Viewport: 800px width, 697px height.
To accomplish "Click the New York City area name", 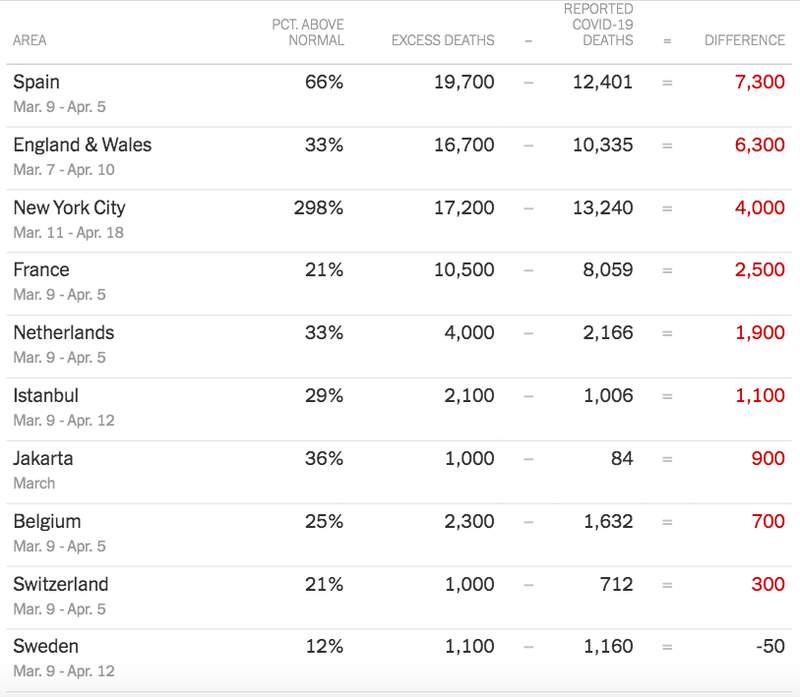I will pyautogui.click(x=69, y=208).
